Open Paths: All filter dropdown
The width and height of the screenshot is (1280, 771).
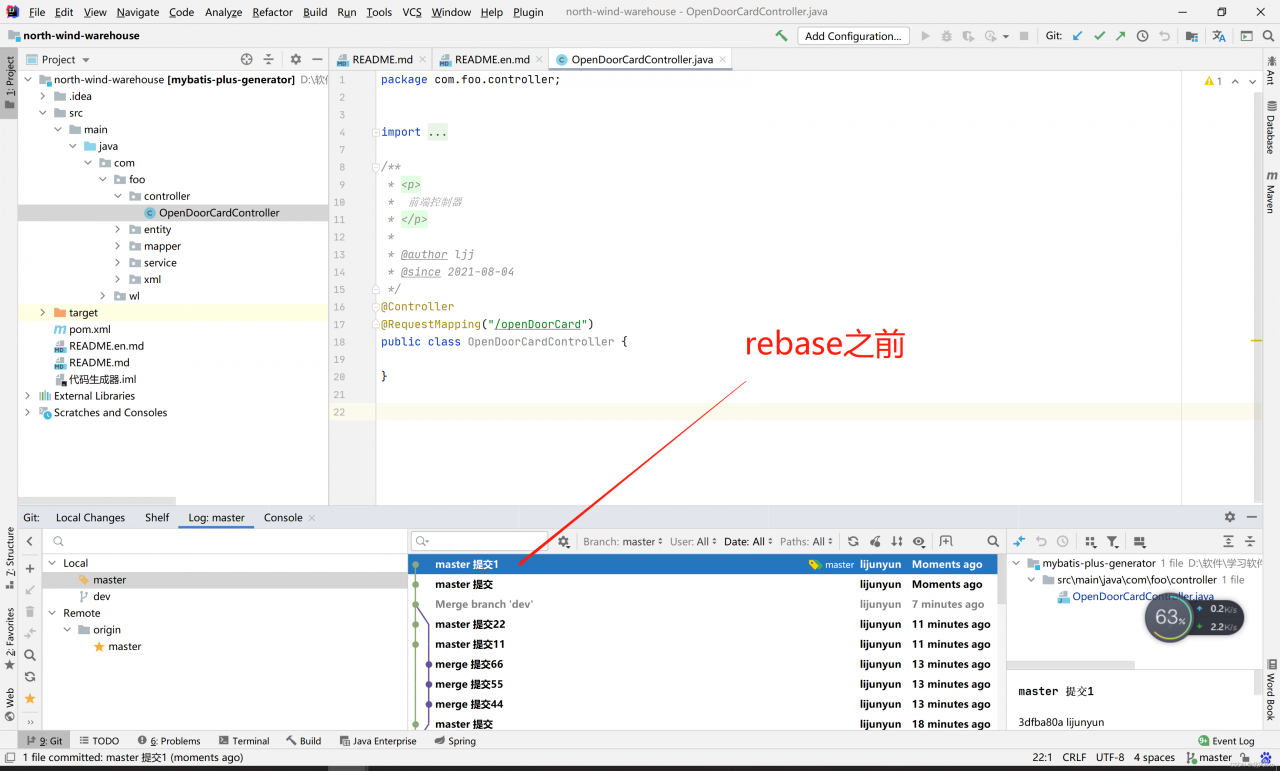point(806,541)
